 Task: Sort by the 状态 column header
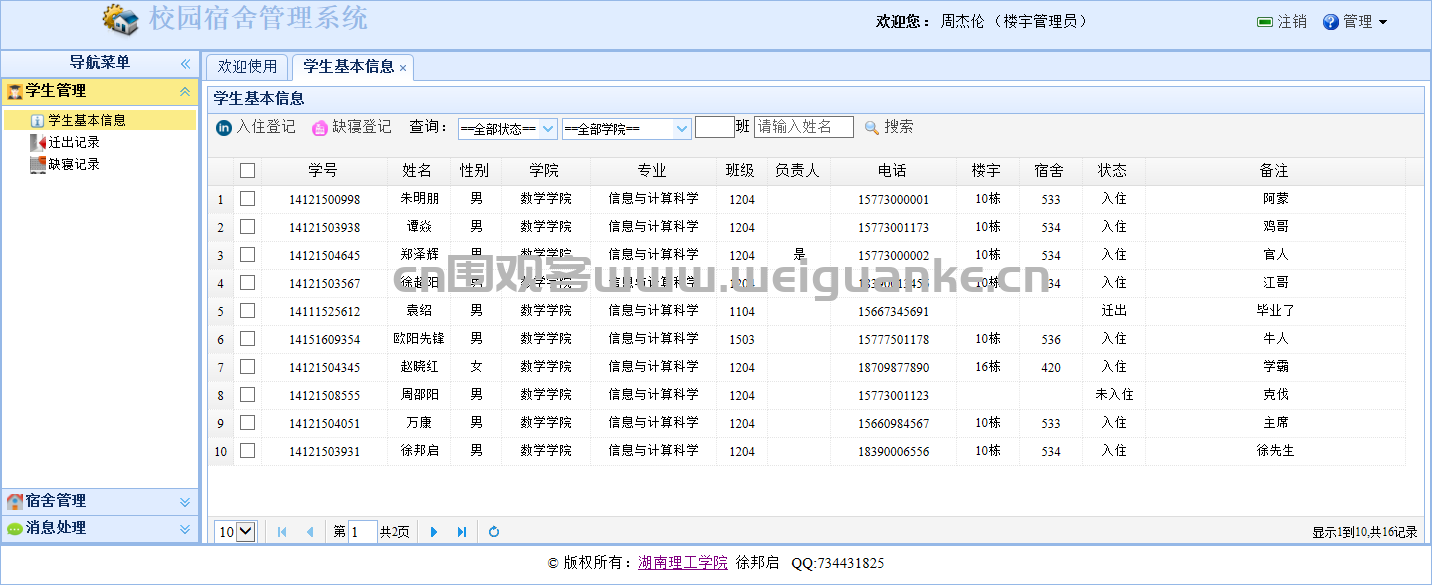tap(1113, 171)
